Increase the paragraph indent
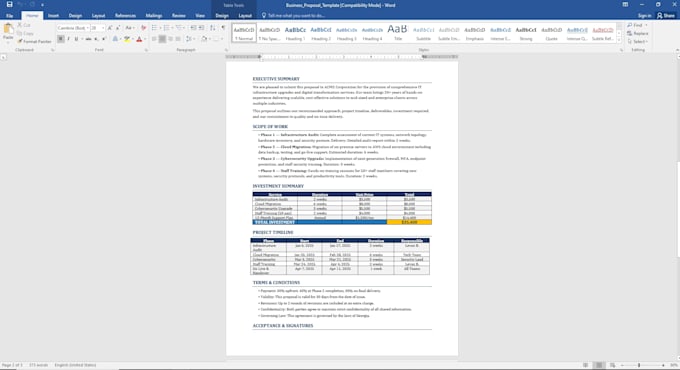This screenshot has height=370, width=680. tap(202, 28)
